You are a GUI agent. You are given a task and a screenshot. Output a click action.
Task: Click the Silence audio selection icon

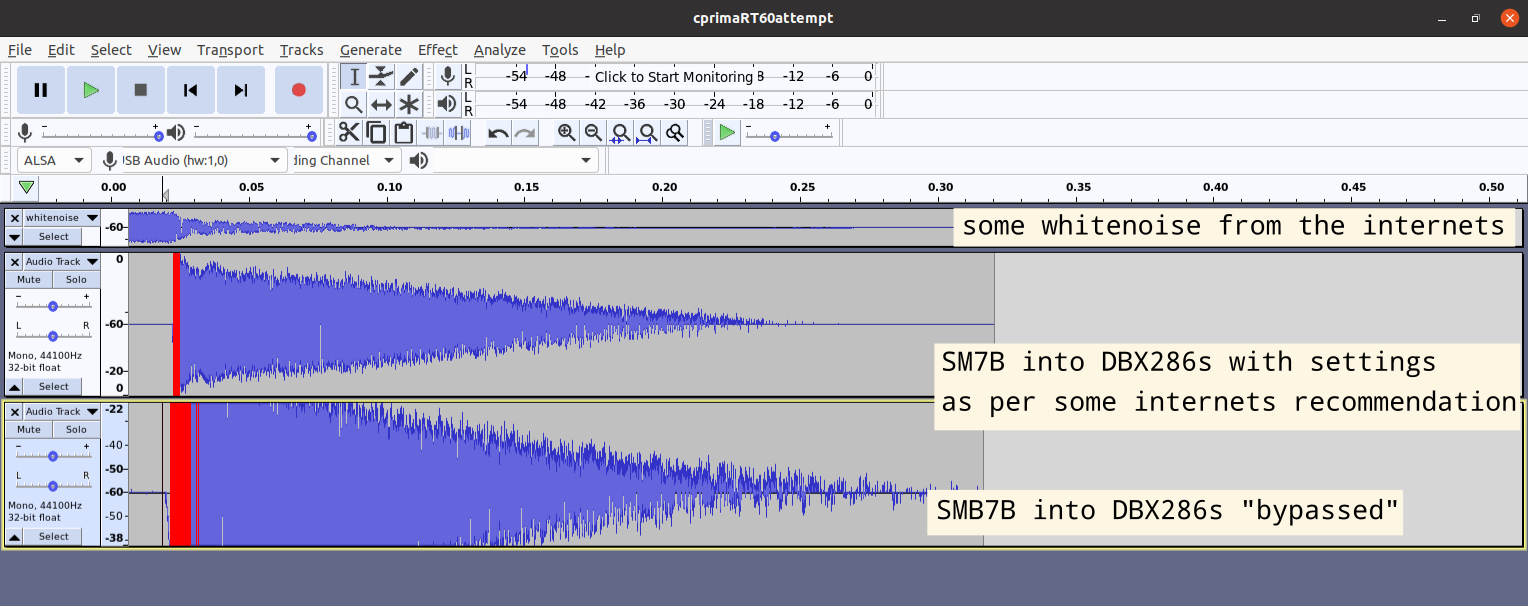click(459, 132)
